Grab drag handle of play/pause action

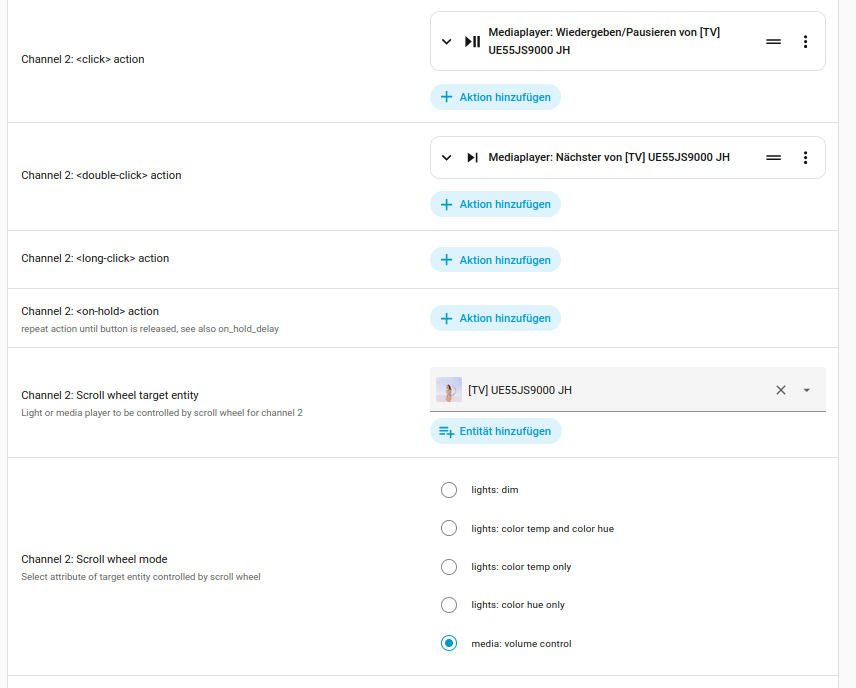click(x=773, y=42)
